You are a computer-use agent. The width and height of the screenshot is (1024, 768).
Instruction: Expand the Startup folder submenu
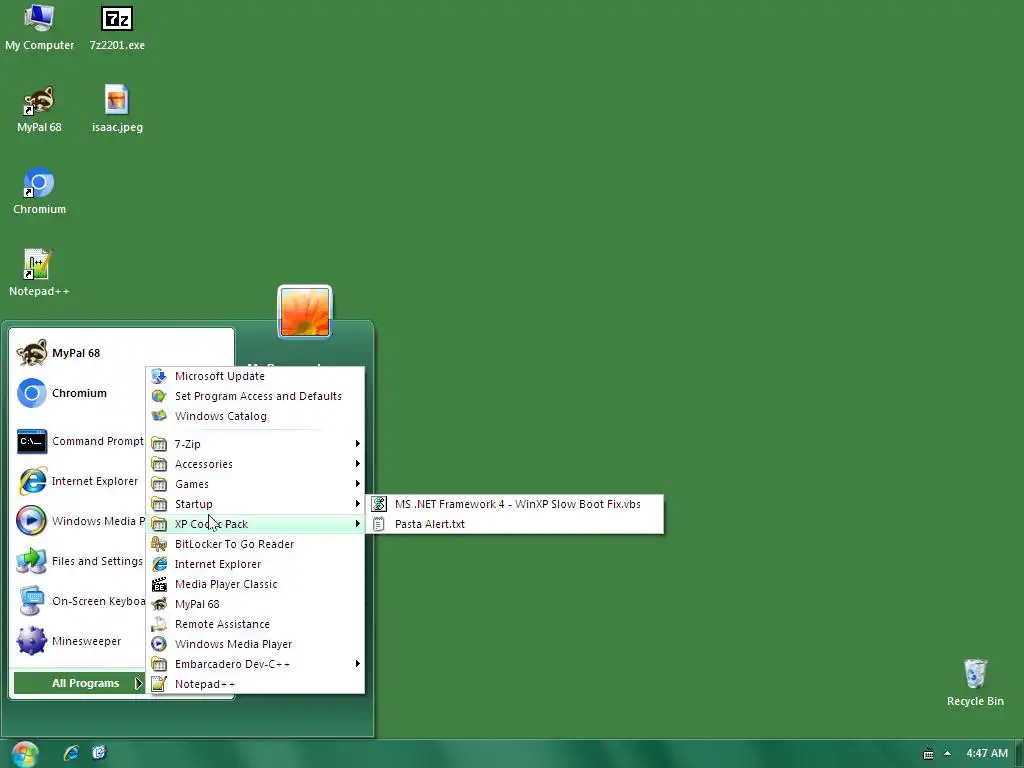coord(255,504)
